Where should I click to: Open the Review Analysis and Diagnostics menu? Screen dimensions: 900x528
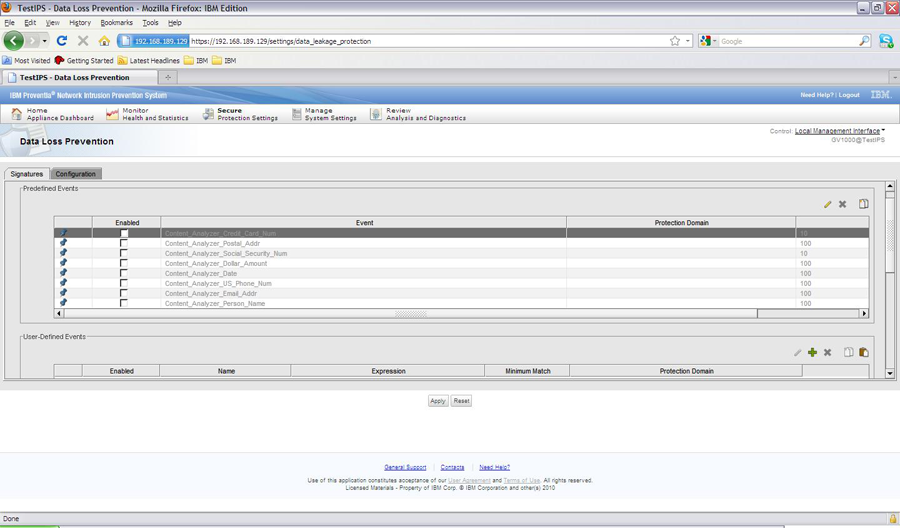(x=418, y=114)
